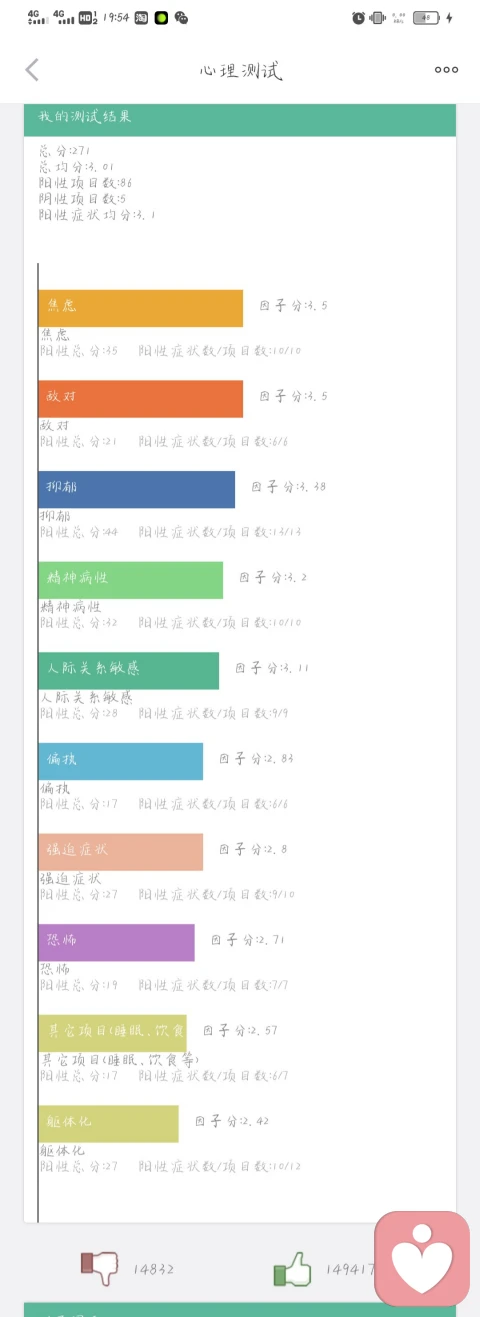Image resolution: width=480 pixels, height=1317 pixels.
Task: Select the sky blue 偏执 bar
Action: [x=121, y=761]
